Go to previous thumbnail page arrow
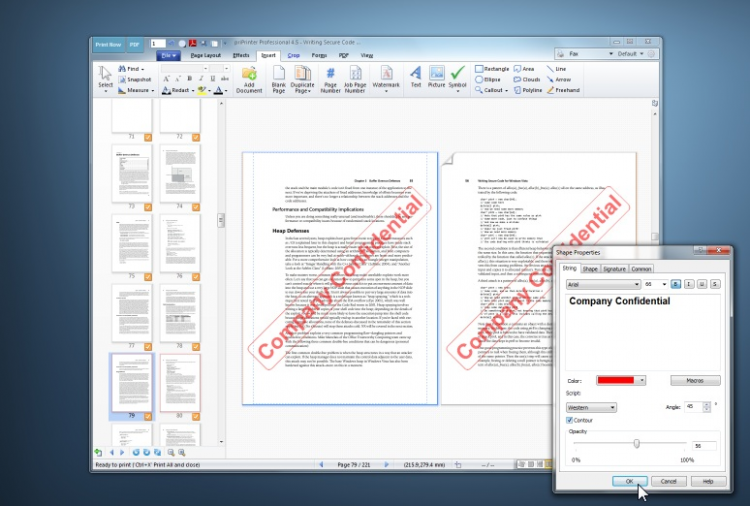This screenshot has height=506, width=750. point(112,452)
